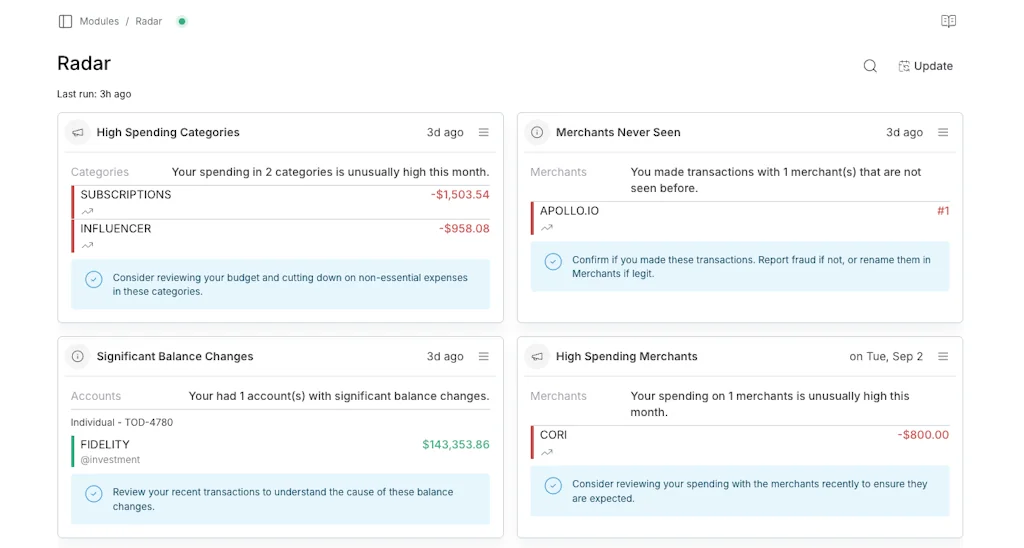Tick the Significant Balance Changes review circle
Screen dimensions: 1024x548
(x=93, y=494)
